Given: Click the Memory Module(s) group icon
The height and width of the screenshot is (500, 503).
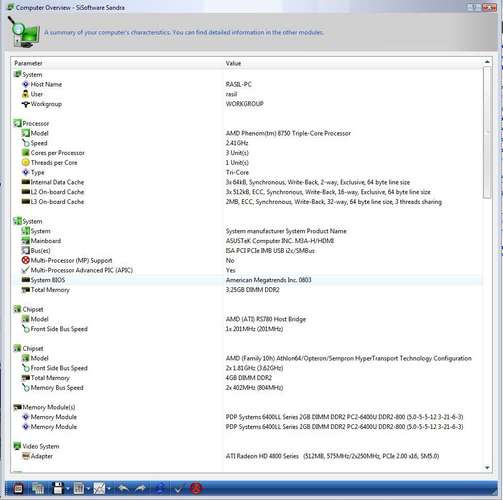Looking at the screenshot, I should click(17, 407).
